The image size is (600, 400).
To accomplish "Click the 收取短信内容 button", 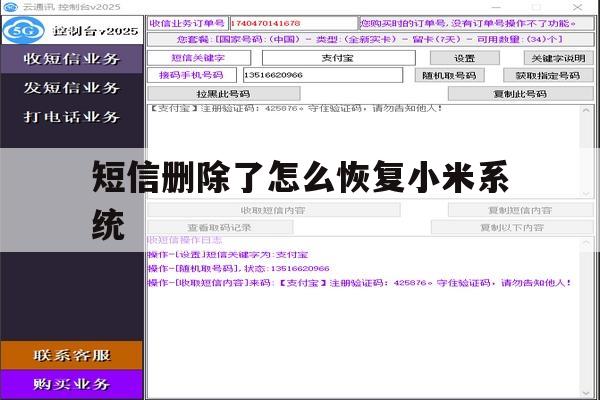I will point(273,210).
